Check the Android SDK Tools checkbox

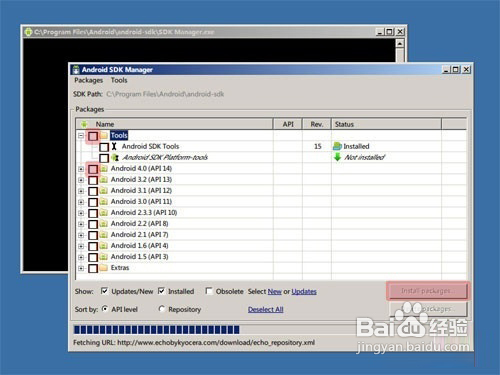coord(104,147)
